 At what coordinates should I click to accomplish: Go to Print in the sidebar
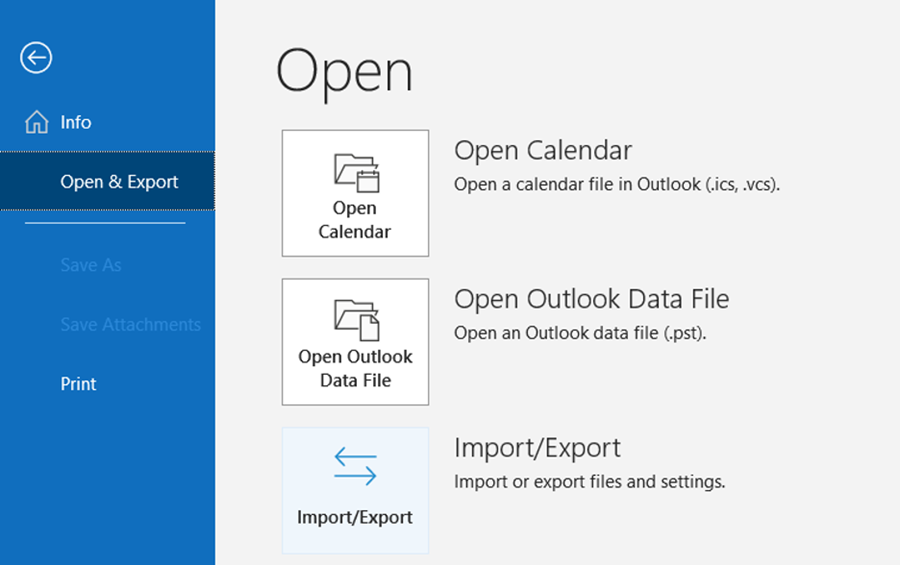(78, 384)
